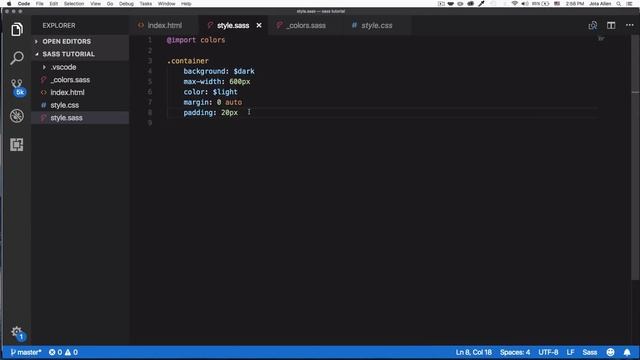Open Spotlight search magnifier
Image resolution: width=640 pixels, height=360 pixels.
pos(619,4)
